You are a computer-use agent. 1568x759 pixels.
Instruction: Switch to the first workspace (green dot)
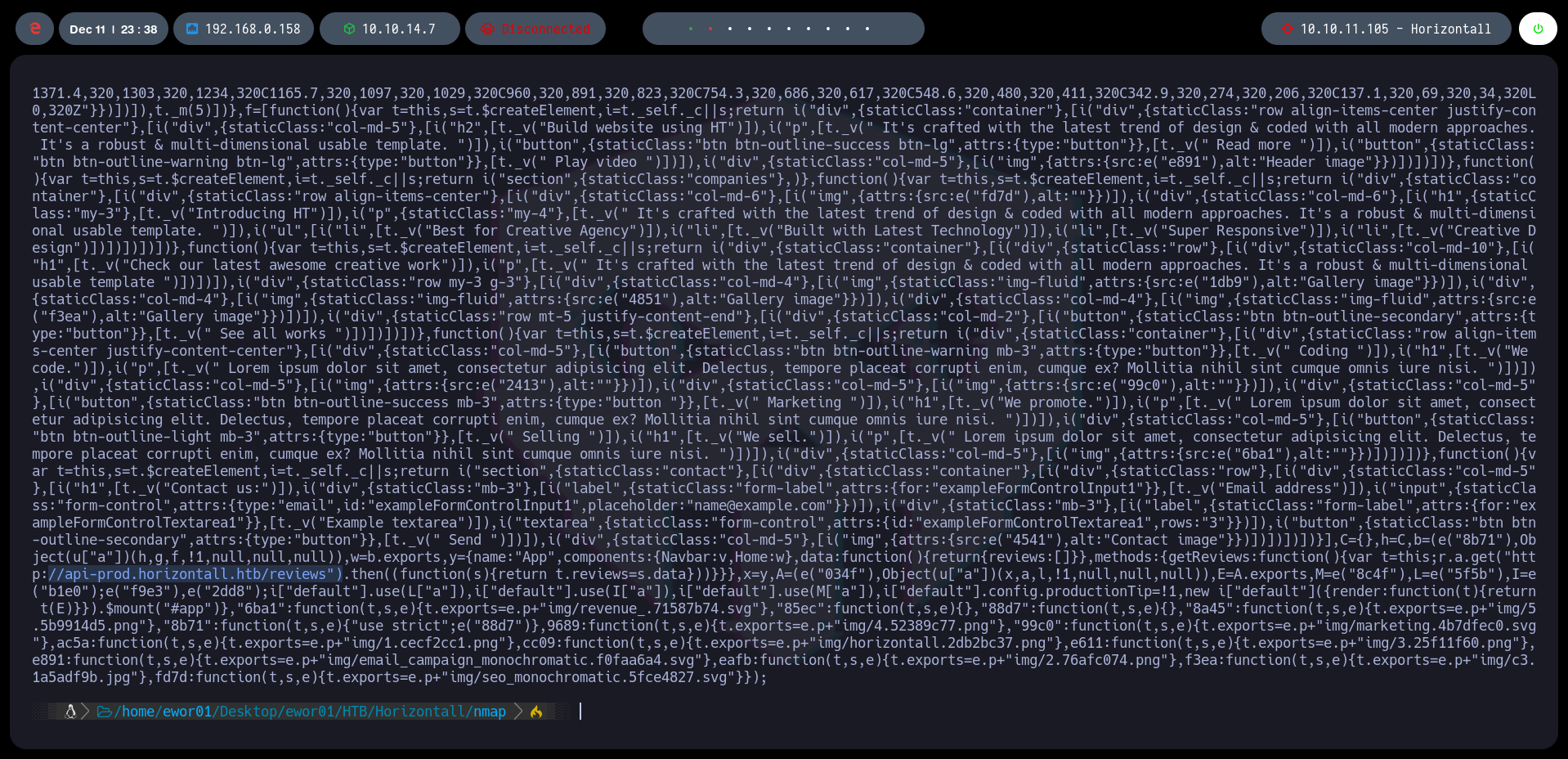(691, 29)
